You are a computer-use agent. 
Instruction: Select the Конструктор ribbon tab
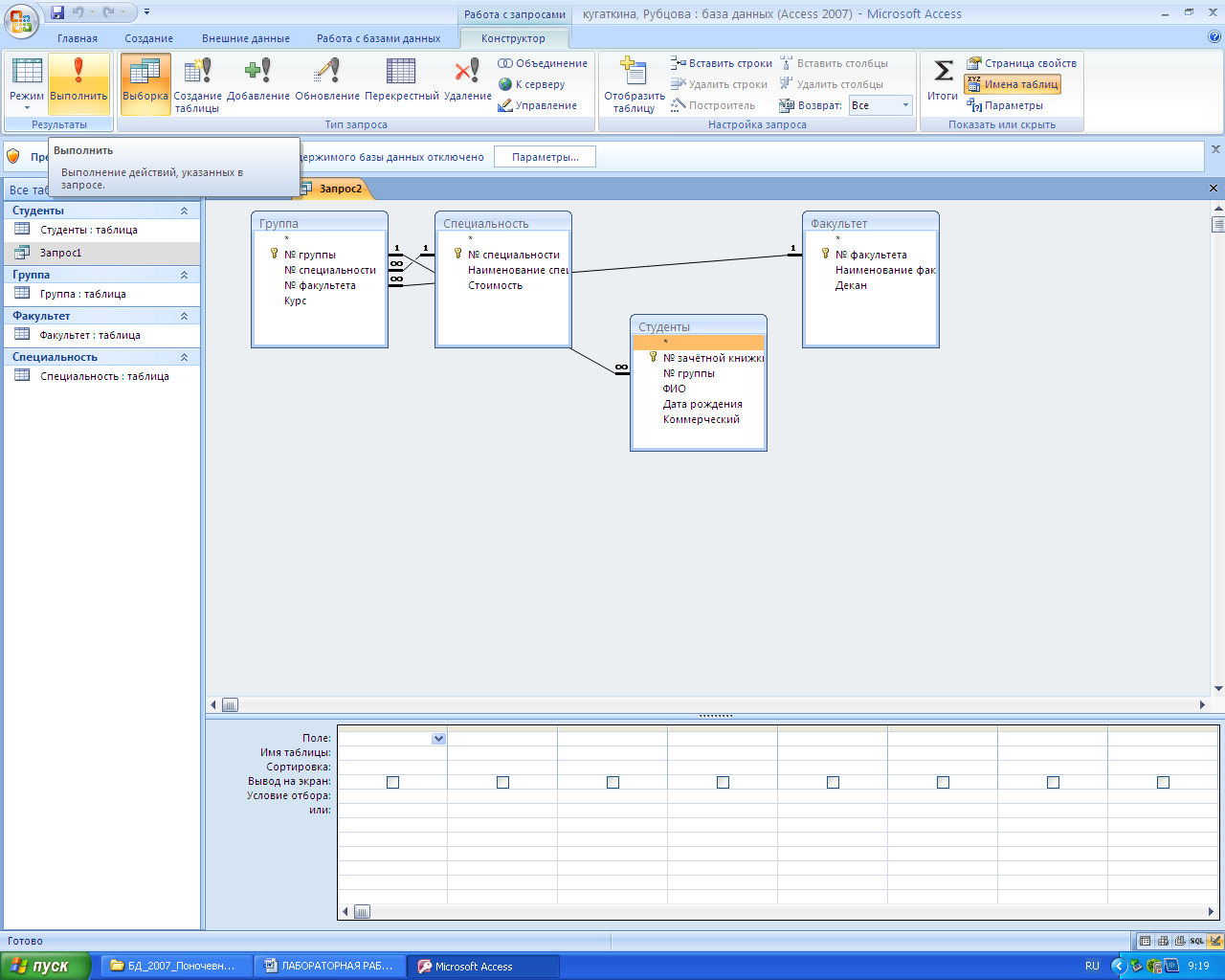[514, 38]
